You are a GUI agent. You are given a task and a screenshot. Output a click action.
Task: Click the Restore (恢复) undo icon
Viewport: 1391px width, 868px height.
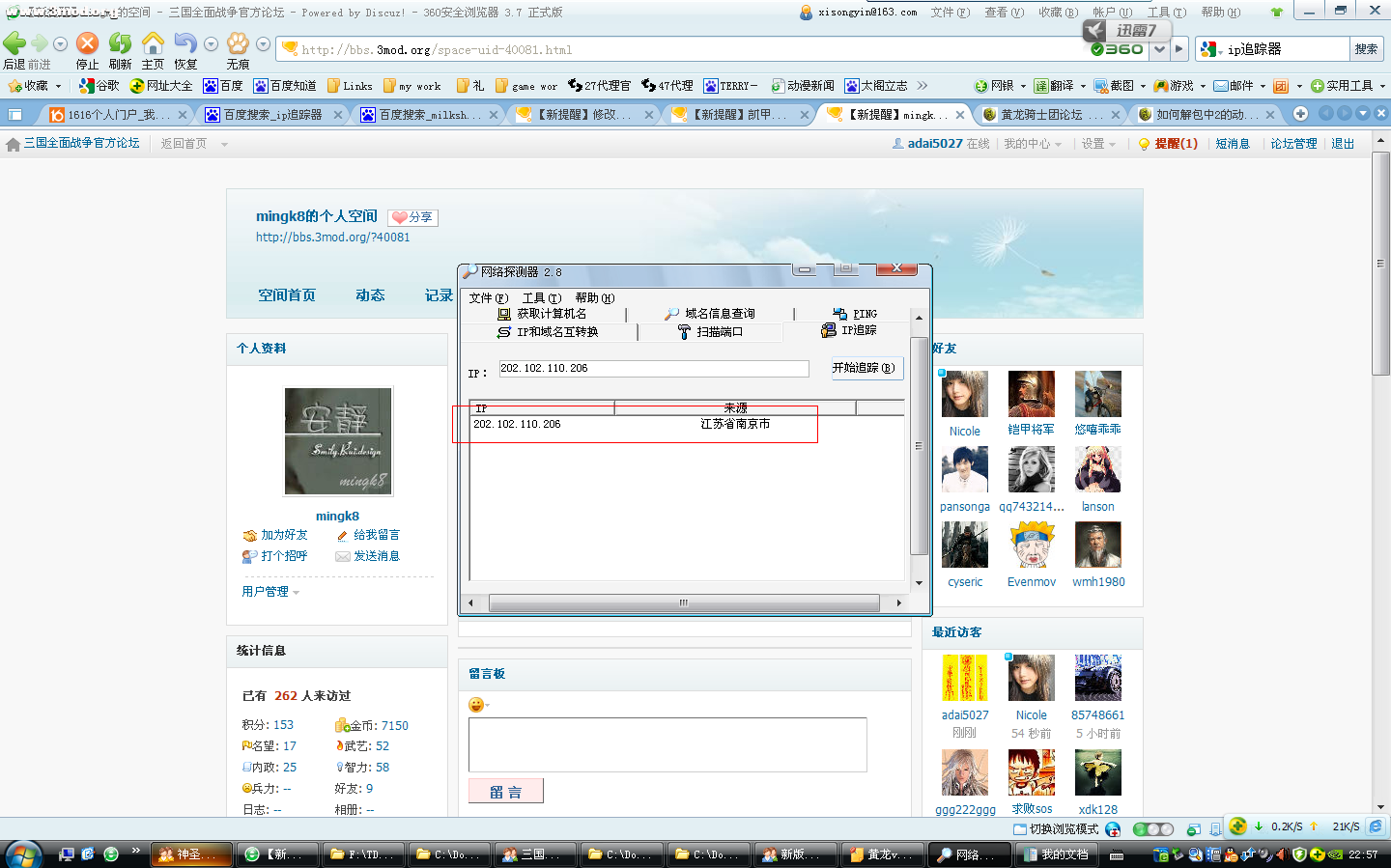tap(185, 43)
